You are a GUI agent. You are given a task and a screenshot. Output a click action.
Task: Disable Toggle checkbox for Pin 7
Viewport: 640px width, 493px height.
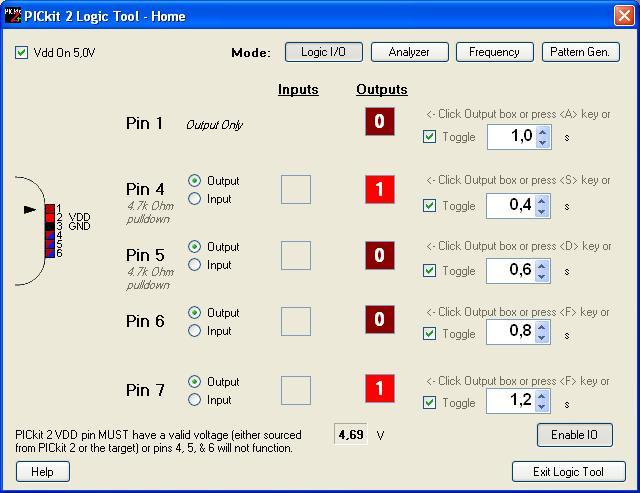[x=429, y=402]
